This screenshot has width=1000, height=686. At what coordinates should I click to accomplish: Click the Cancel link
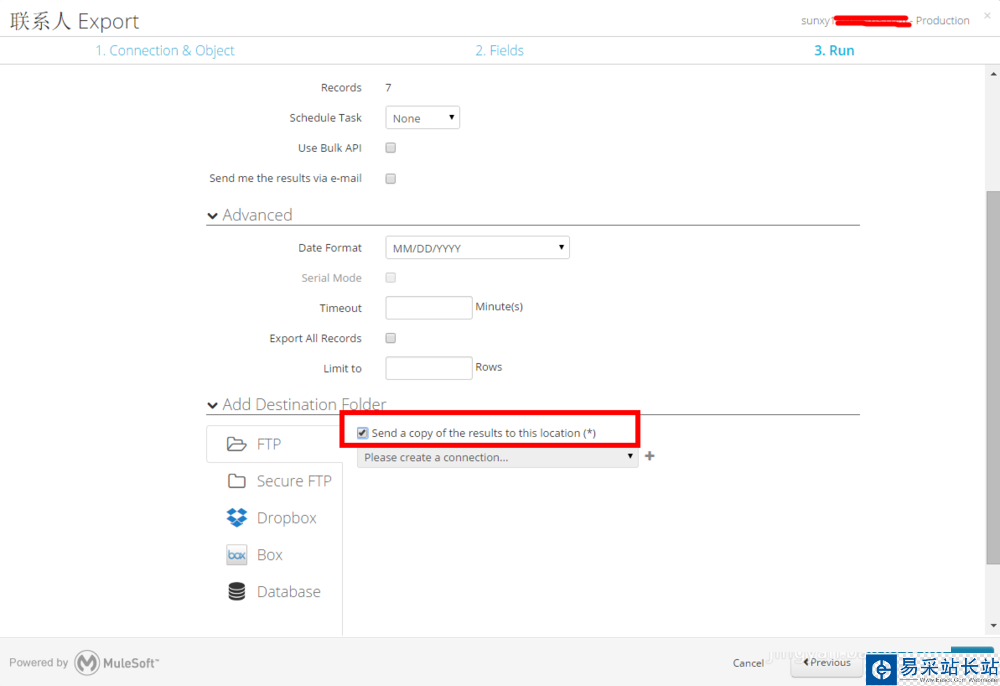[x=748, y=663]
